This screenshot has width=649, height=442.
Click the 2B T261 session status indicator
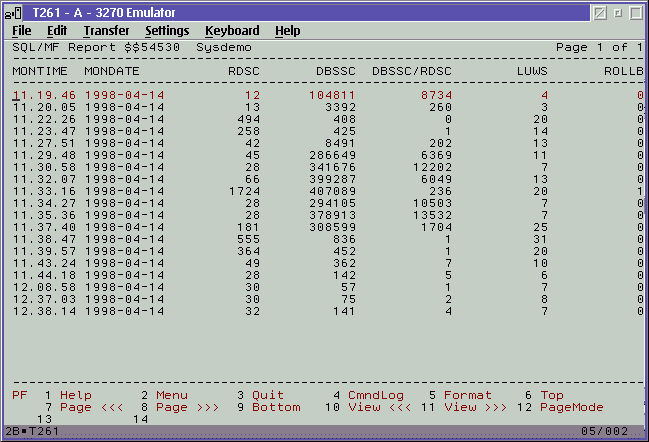[32, 431]
